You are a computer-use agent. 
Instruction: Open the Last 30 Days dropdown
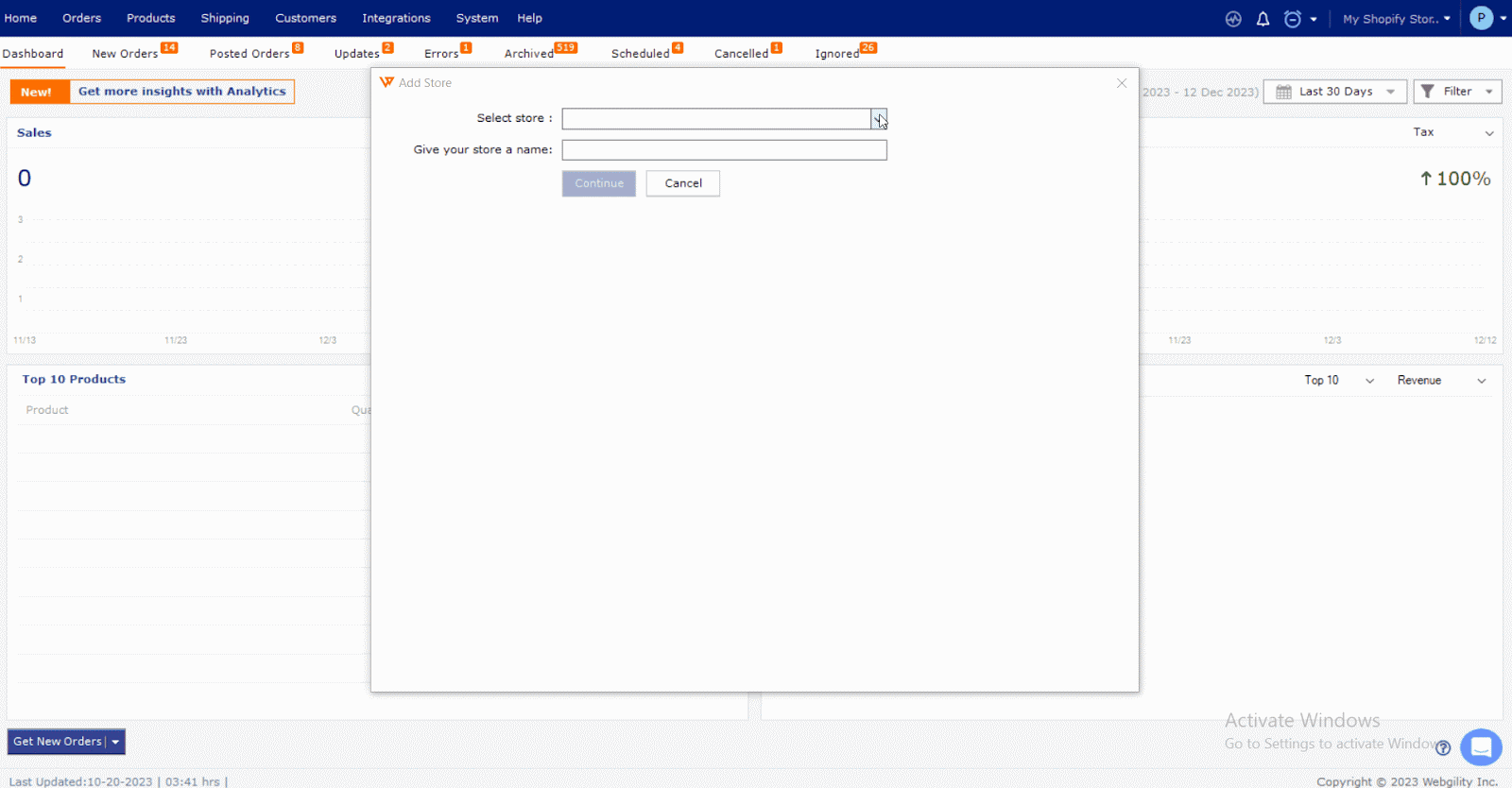[1335, 92]
